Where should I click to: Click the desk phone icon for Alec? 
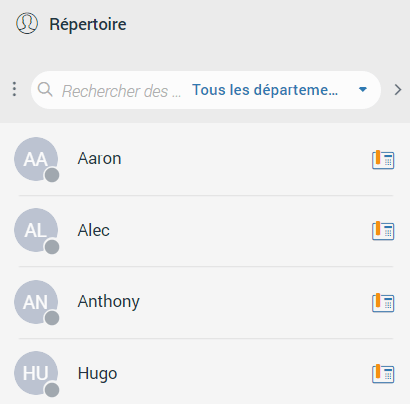pos(383,231)
